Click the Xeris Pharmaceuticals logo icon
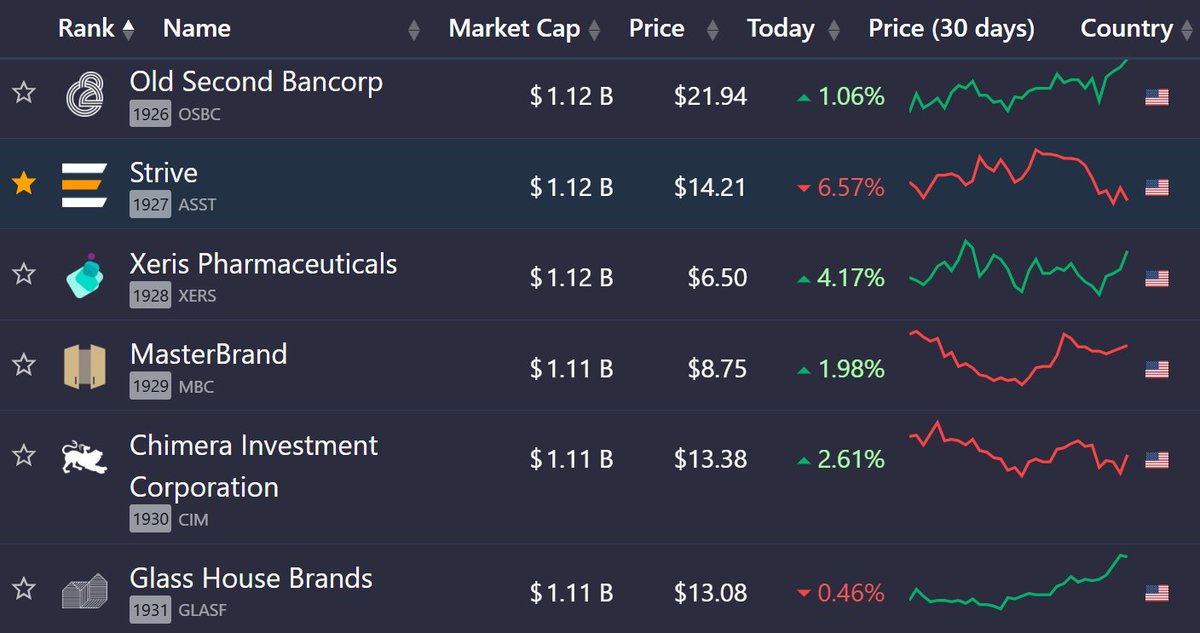 click(84, 276)
